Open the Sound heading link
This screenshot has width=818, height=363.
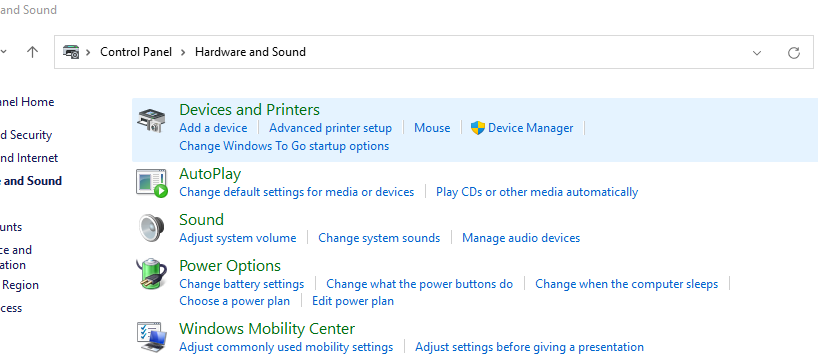201,220
